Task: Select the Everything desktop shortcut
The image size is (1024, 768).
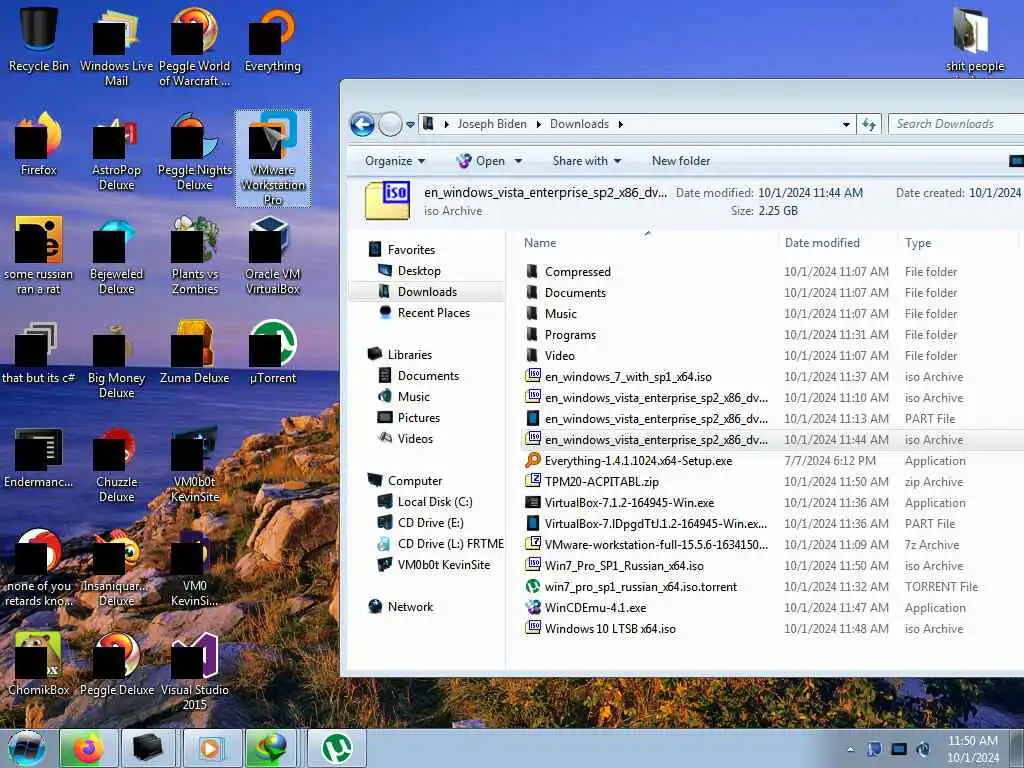Action: 272,39
